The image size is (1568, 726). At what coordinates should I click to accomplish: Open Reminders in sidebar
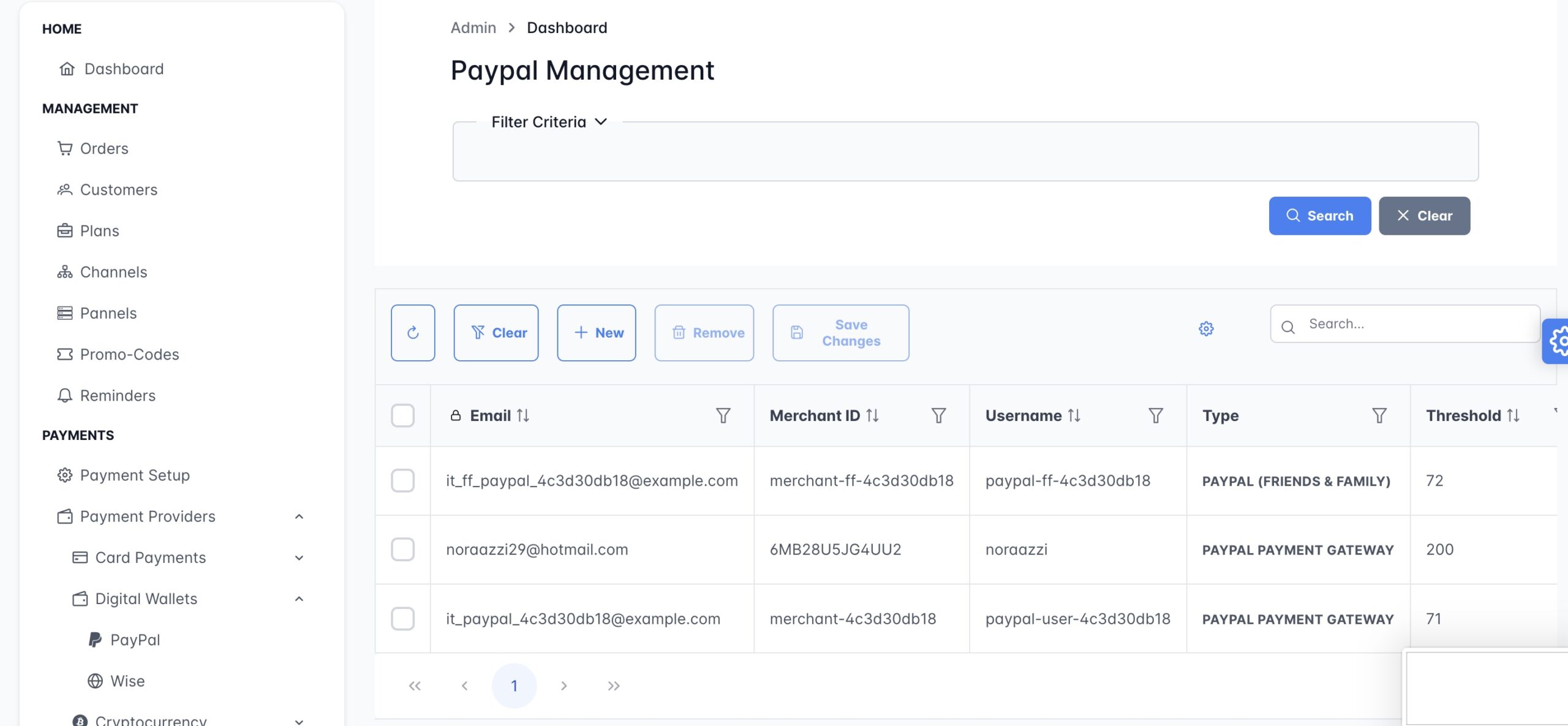point(107,395)
